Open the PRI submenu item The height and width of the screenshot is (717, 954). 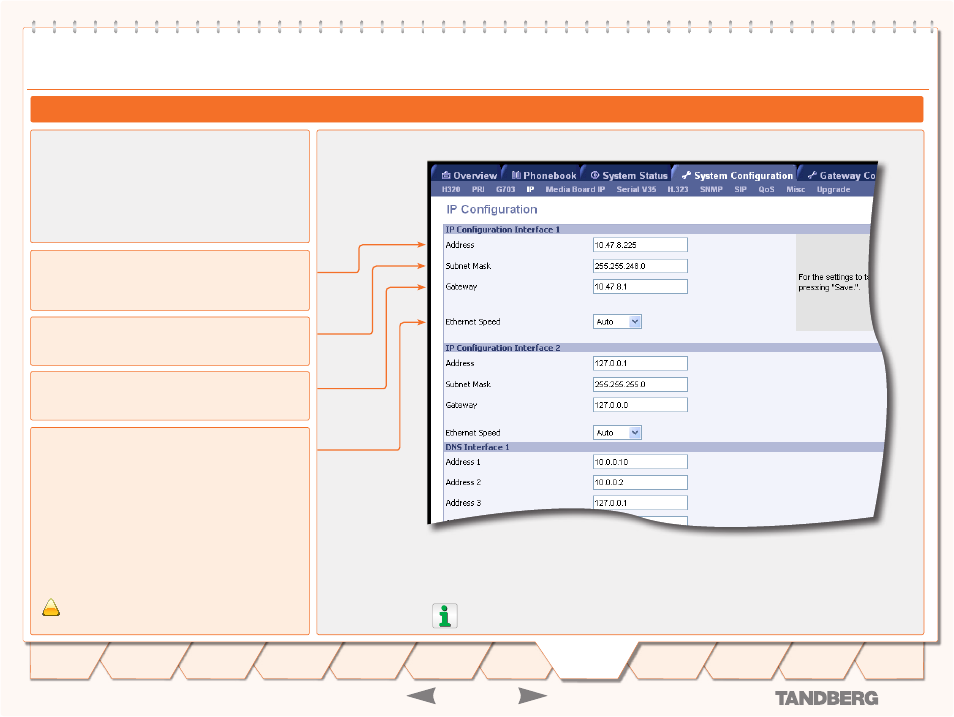pos(478,189)
